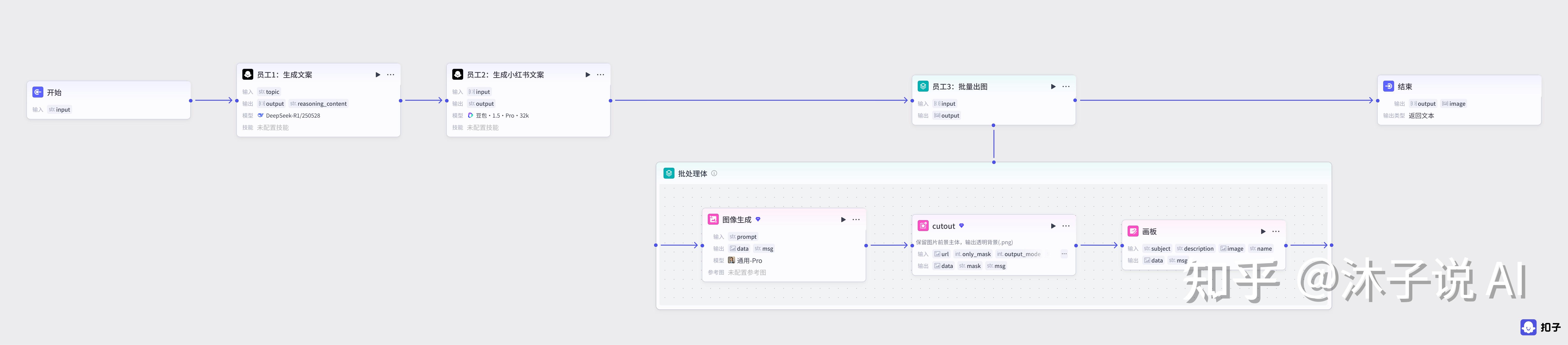Run the cutout node

tap(1054, 226)
